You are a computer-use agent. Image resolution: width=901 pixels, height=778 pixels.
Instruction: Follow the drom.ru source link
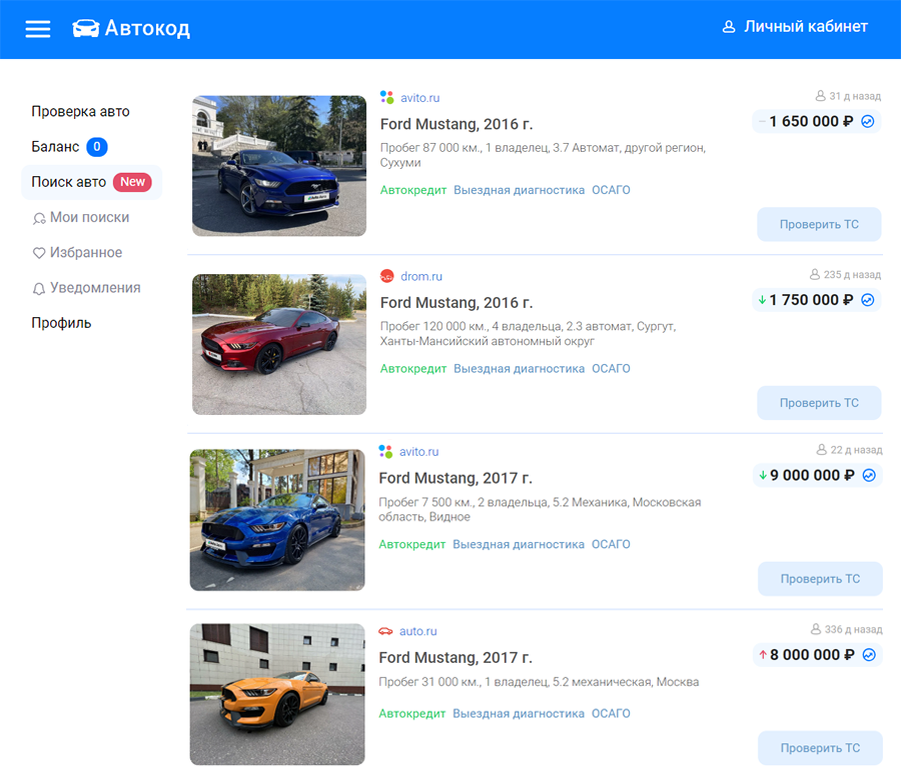422,276
